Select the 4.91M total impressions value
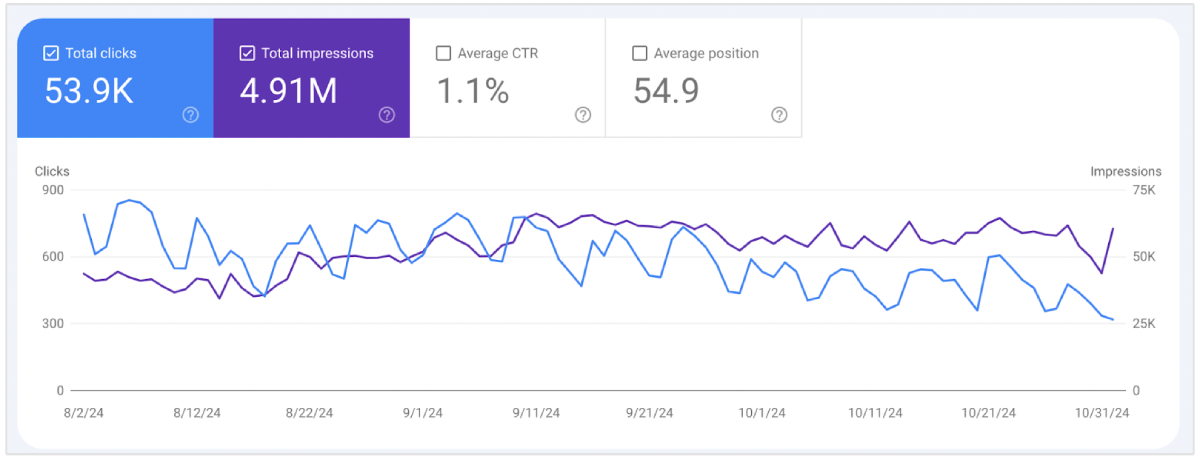 [x=289, y=91]
